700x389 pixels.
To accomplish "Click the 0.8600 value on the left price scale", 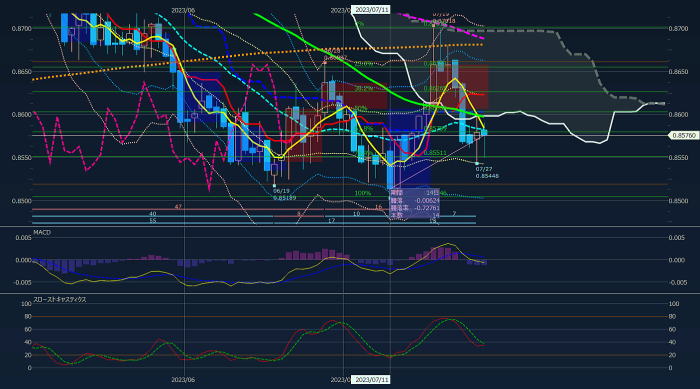I will click(21, 114).
